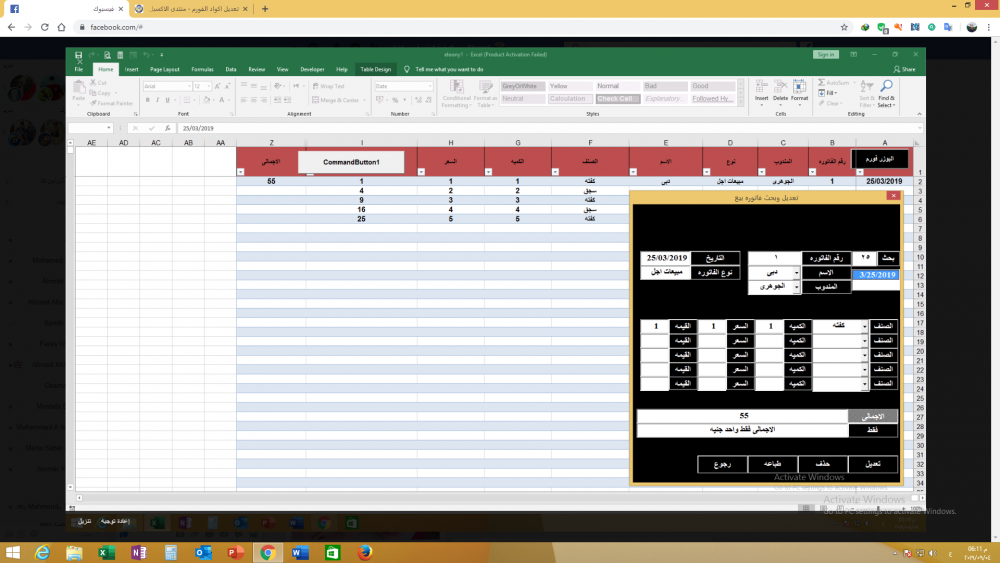This screenshot has height=563, width=1000.
Task: Apply the GreyOrWhite cell style swatch
Action: (x=522, y=86)
